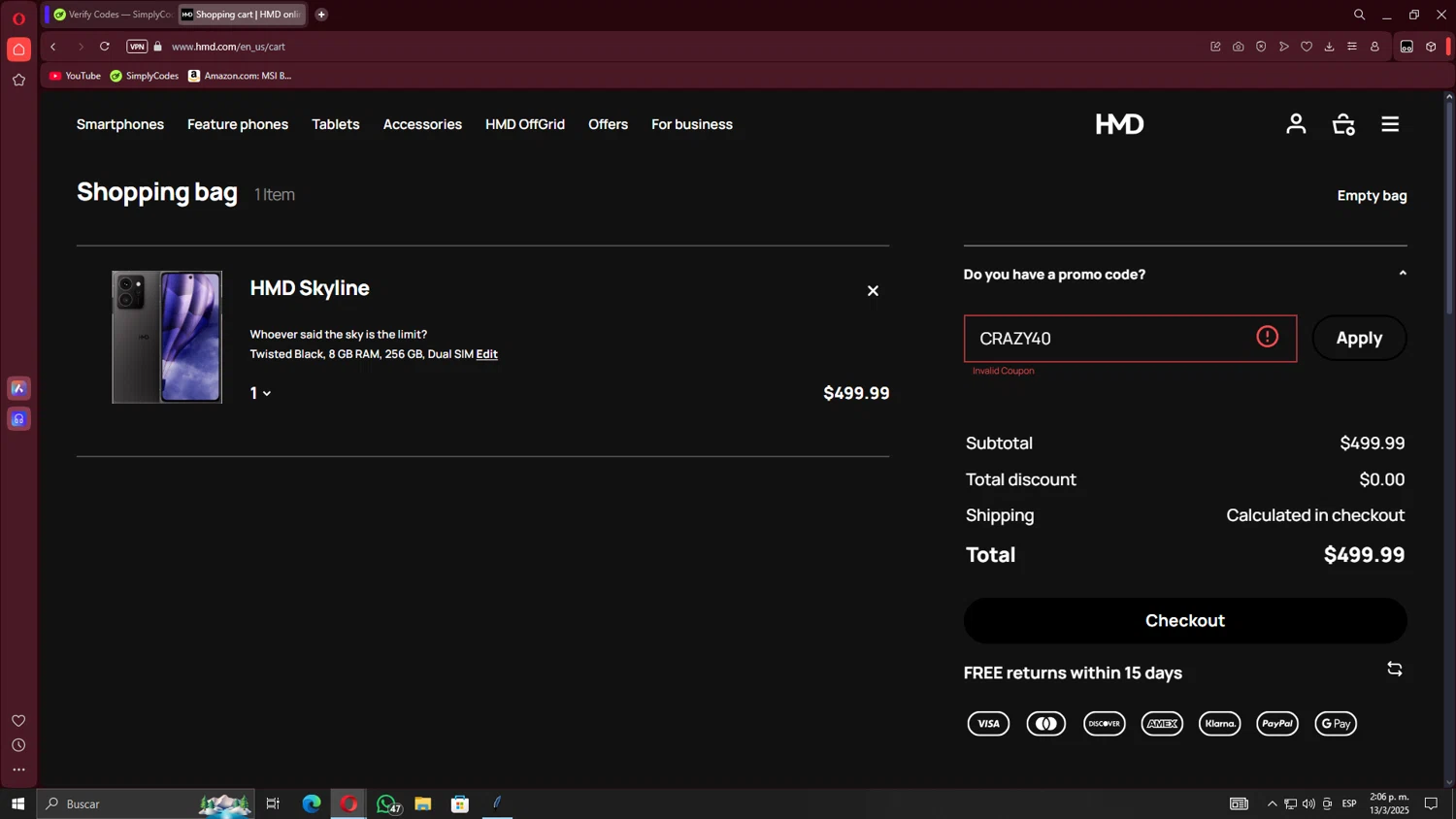Screen dimensions: 1456x819
Task: Click the invalid coupon warning icon
Action: click(x=1267, y=337)
